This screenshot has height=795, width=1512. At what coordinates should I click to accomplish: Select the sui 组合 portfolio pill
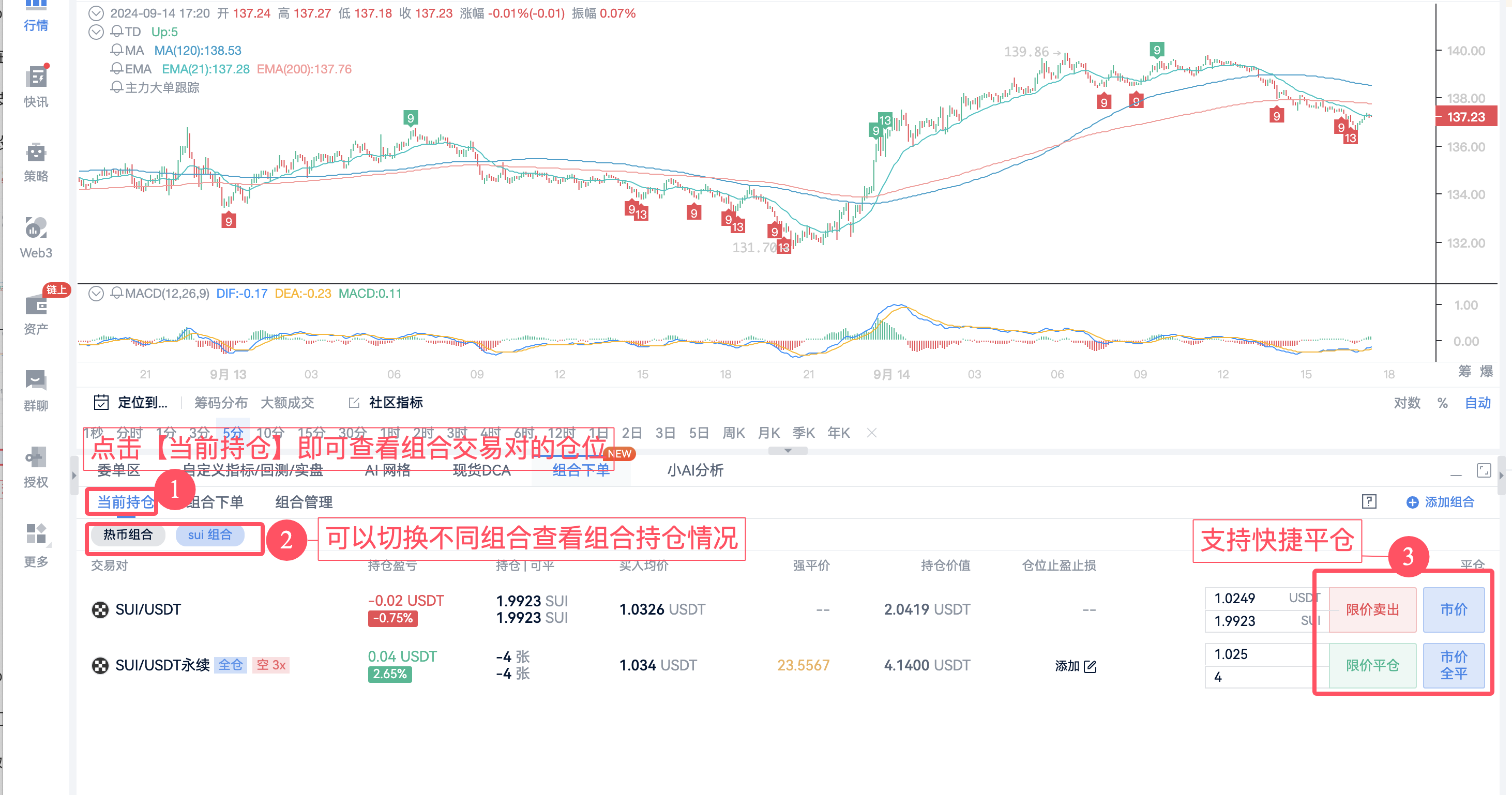coord(209,534)
